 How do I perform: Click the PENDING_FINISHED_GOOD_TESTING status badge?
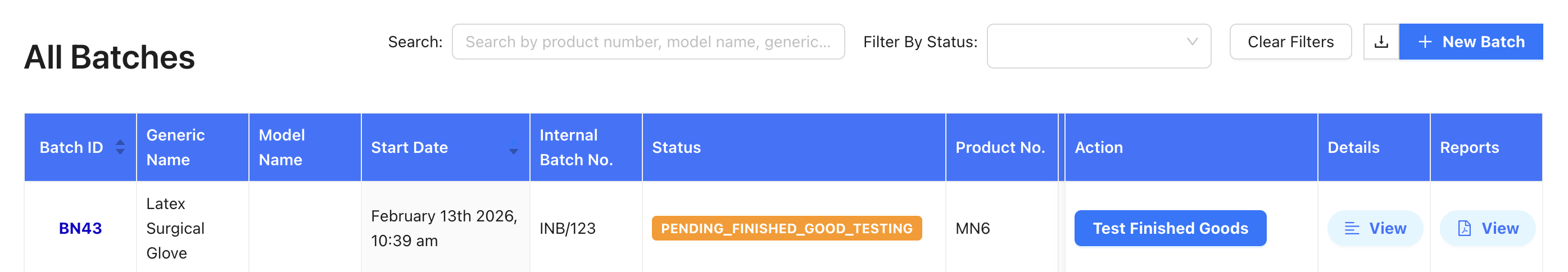coord(786,228)
